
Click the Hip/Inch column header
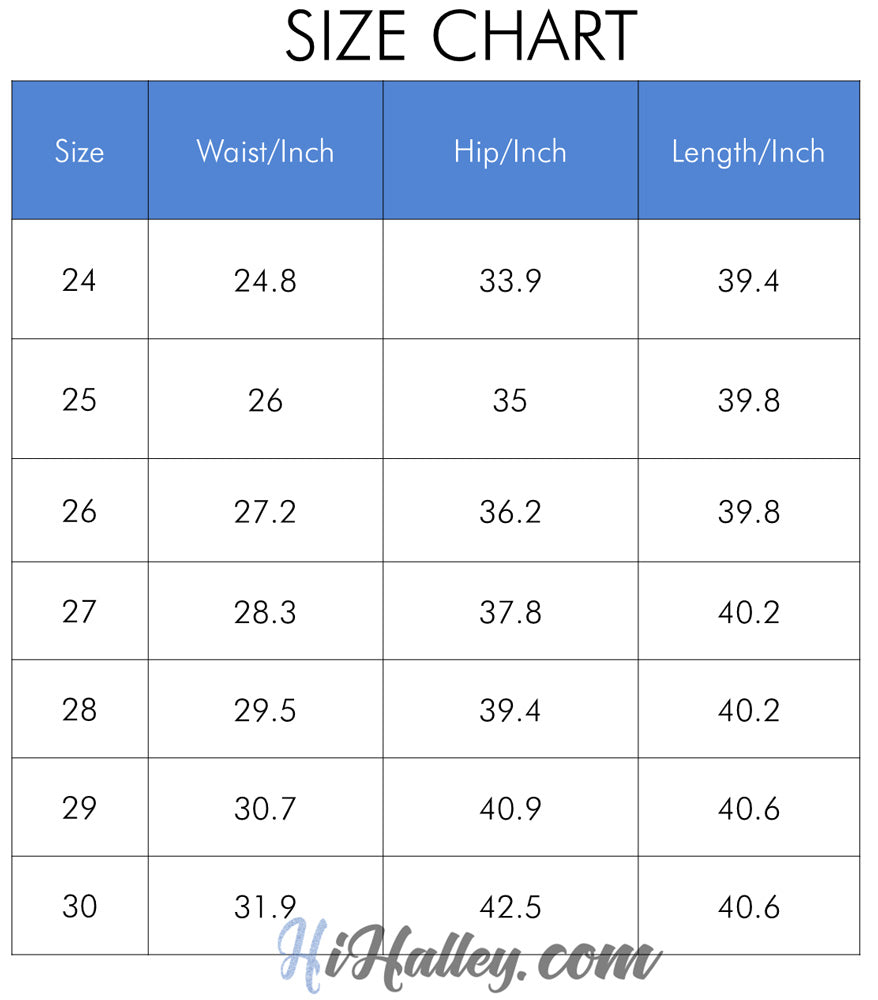510,152
